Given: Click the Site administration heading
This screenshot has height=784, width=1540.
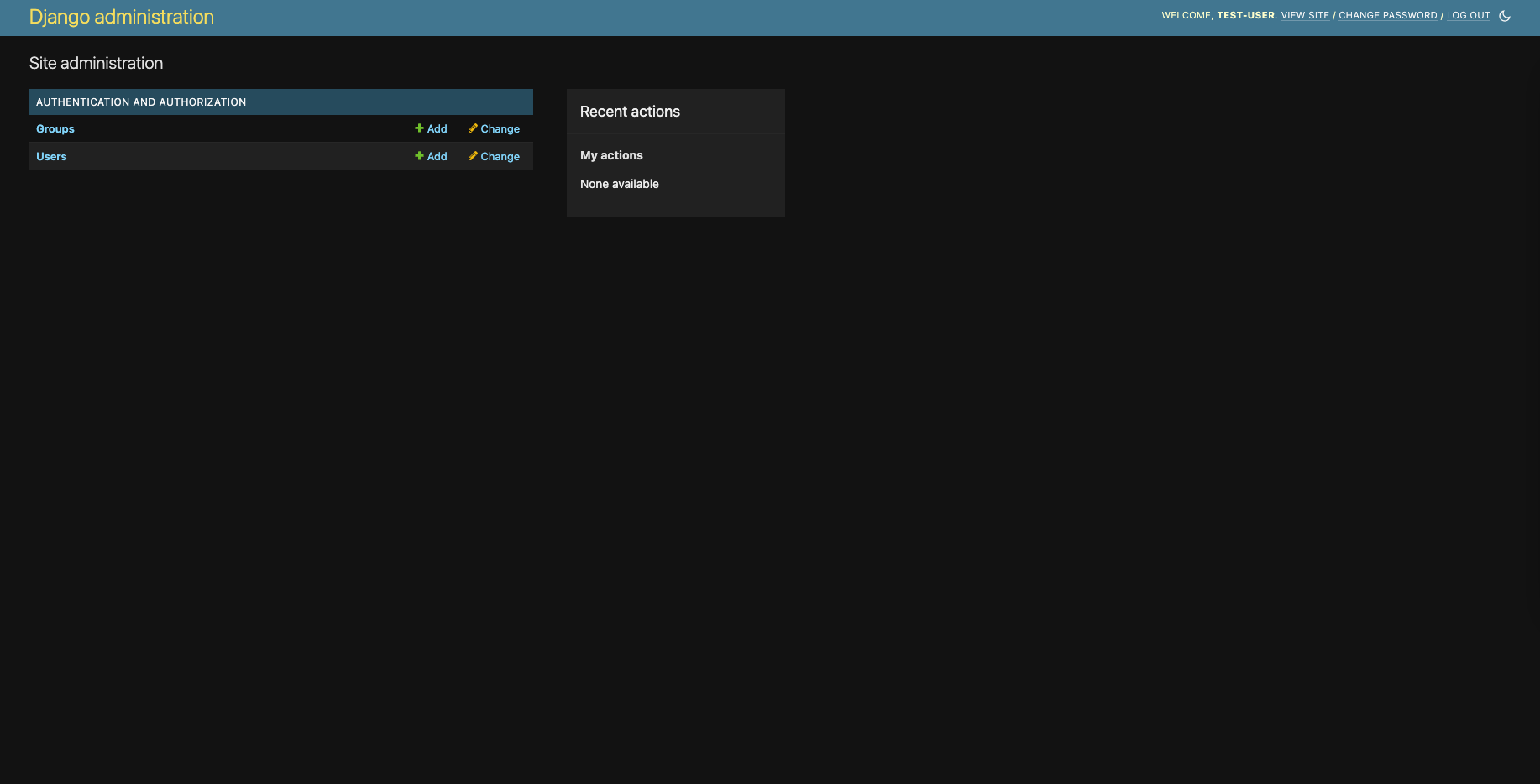Looking at the screenshot, I should tap(96, 63).
